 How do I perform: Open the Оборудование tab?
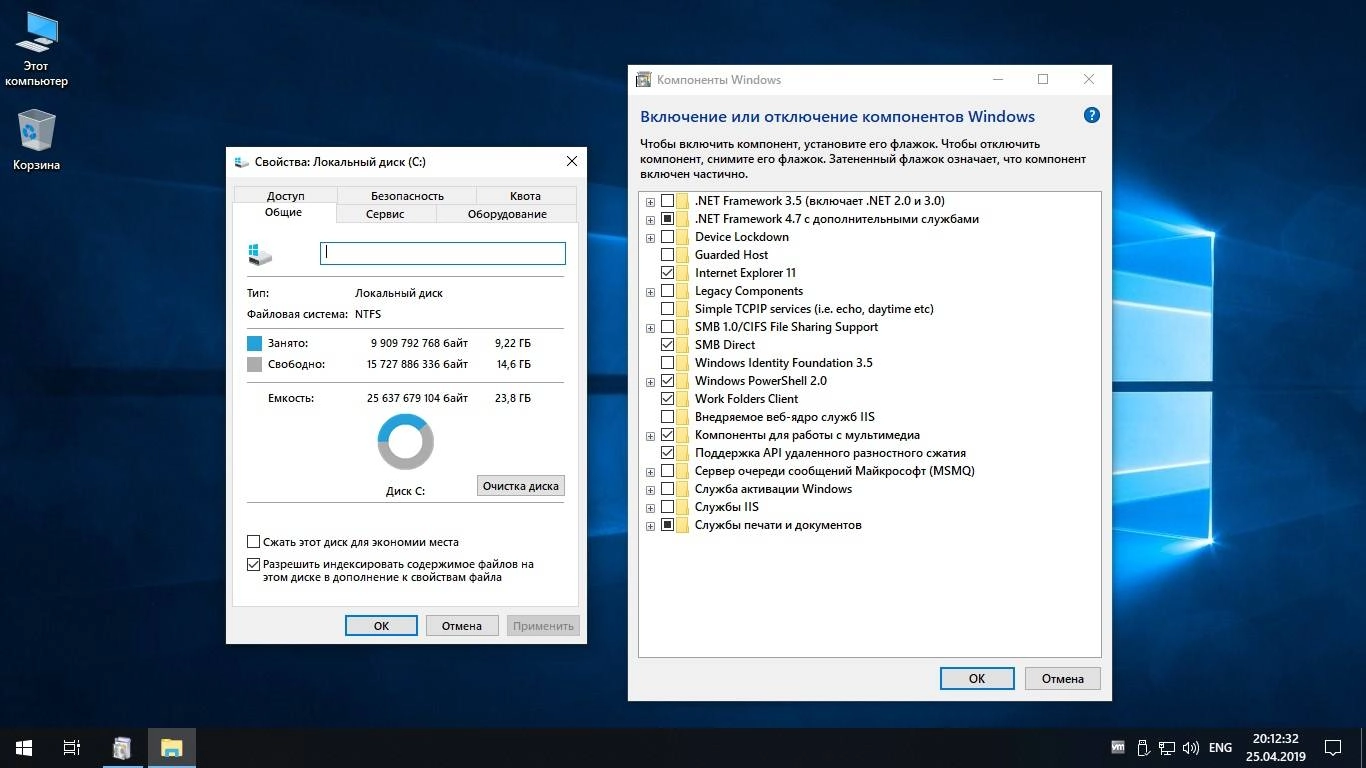click(x=507, y=214)
